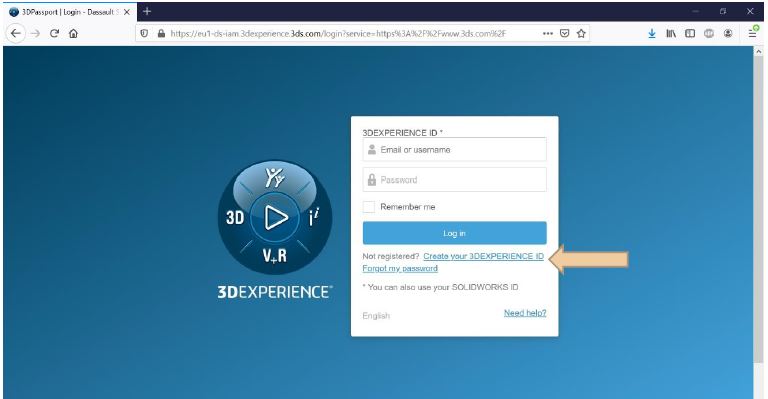This screenshot has width=768, height=399.
Task: Open the English language selector
Action: pyautogui.click(x=376, y=316)
